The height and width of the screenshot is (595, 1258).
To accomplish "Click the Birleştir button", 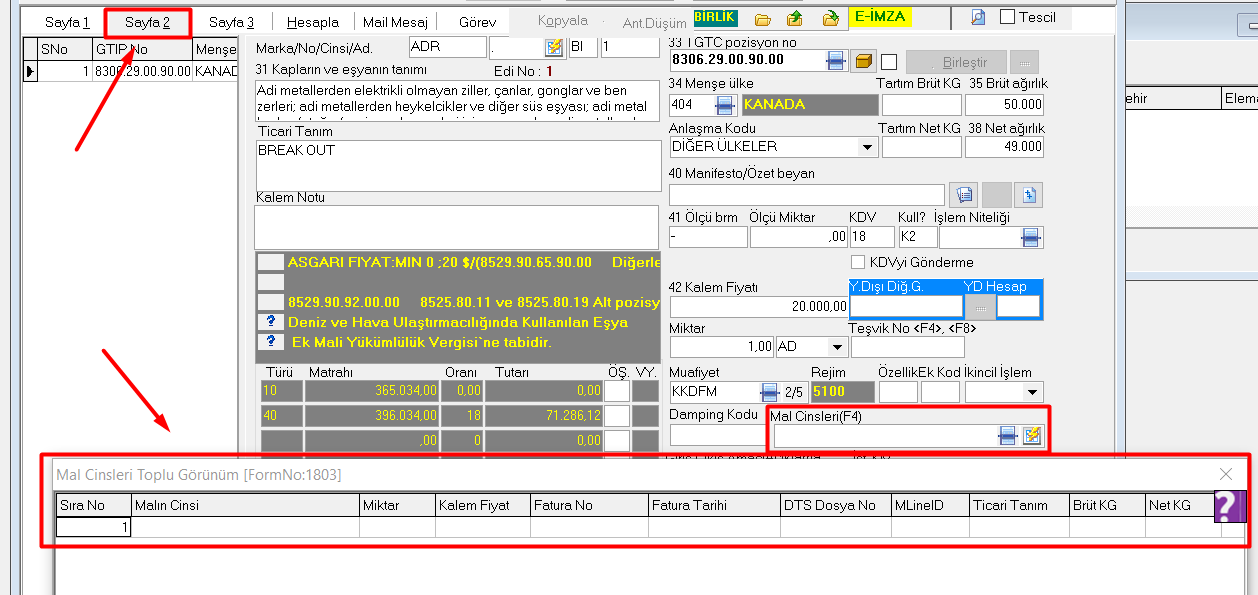I will click(955, 61).
